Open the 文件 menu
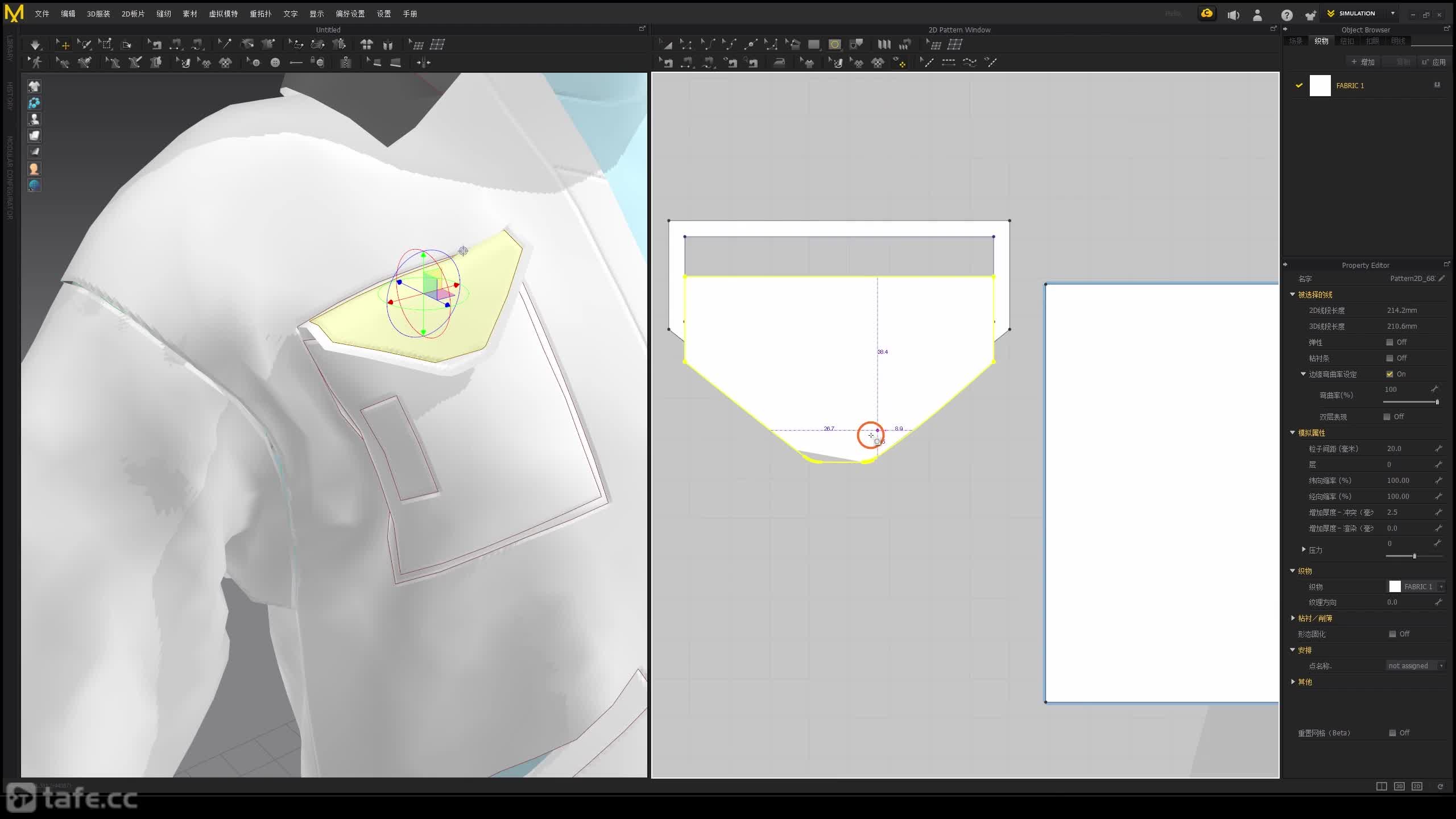The width and height of the screenshot is (1456, 819). pyautogui.click(x=42, y=14)
